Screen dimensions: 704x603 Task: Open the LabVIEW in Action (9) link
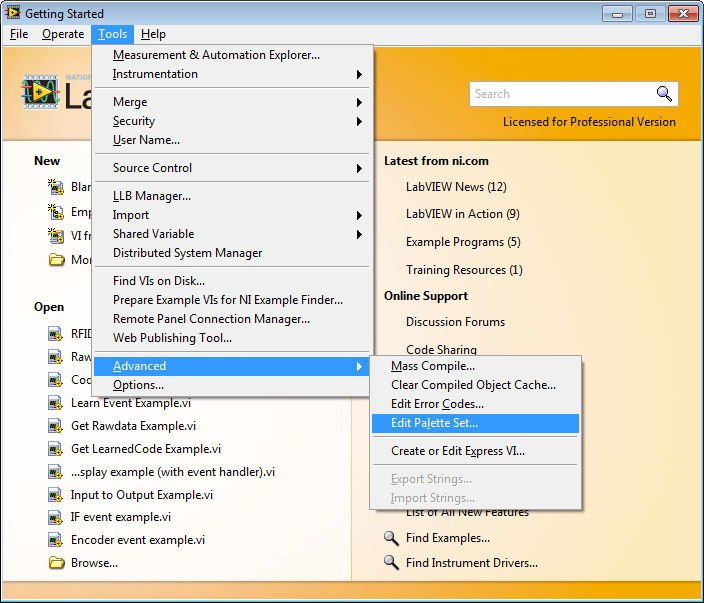[462, 214]
